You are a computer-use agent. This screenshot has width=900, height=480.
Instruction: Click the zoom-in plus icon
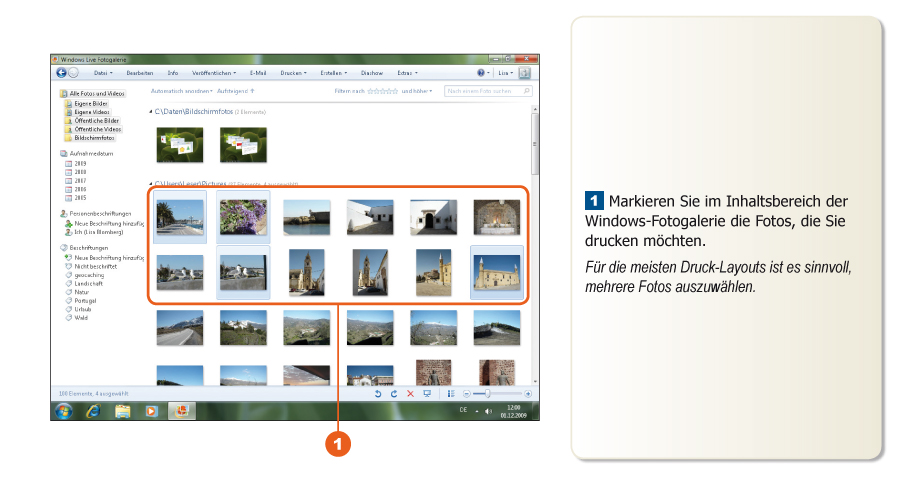pos(528,394)
